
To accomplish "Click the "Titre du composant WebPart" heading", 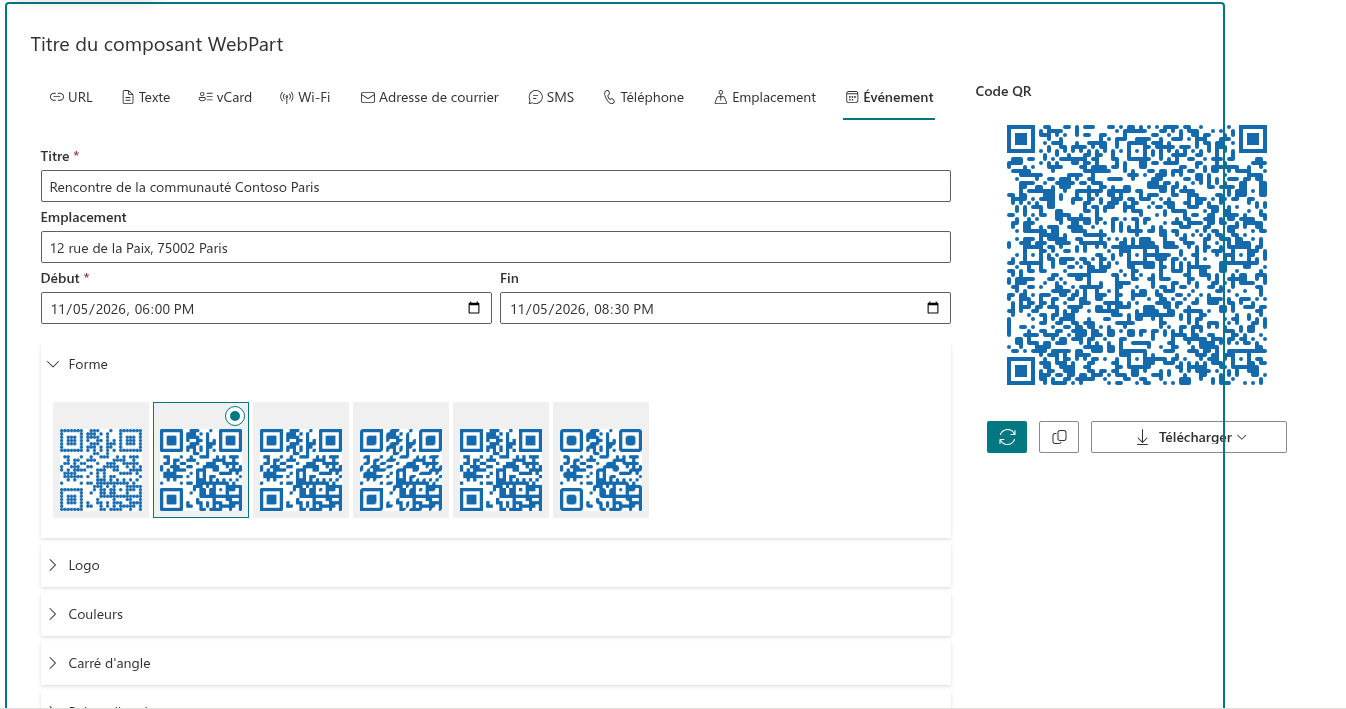I will (157, 44).
